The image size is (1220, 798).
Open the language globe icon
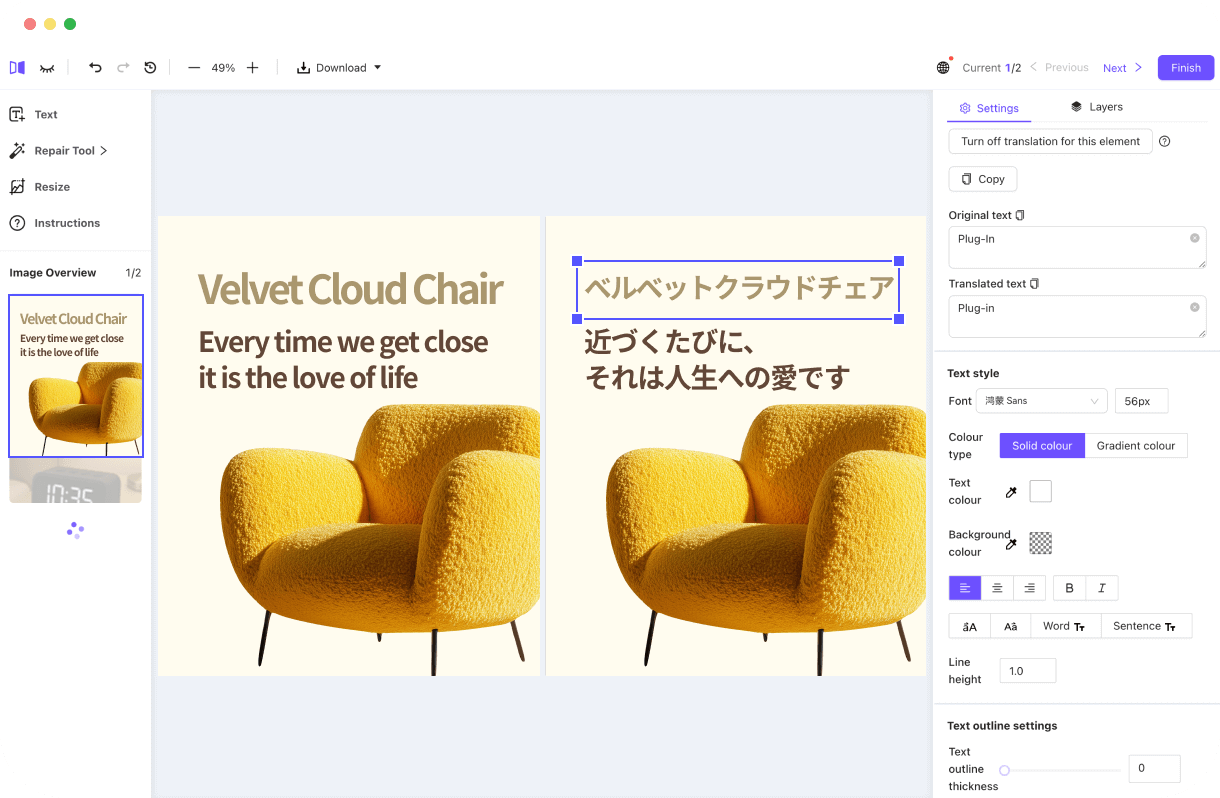944,68
